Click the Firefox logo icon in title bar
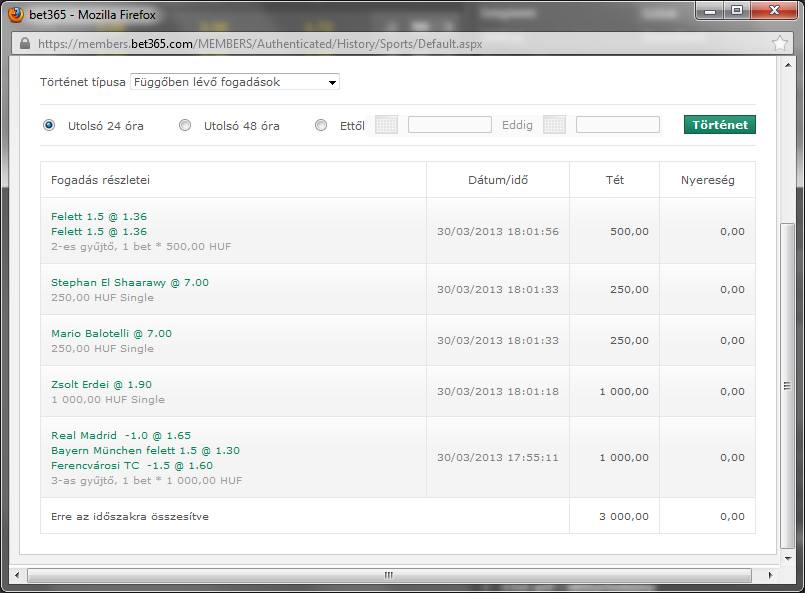Screen dimensions: 805x593 tap(16, 14)
